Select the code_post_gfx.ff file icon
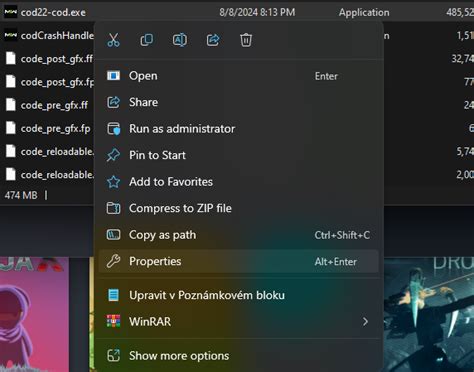 point(11,58)
